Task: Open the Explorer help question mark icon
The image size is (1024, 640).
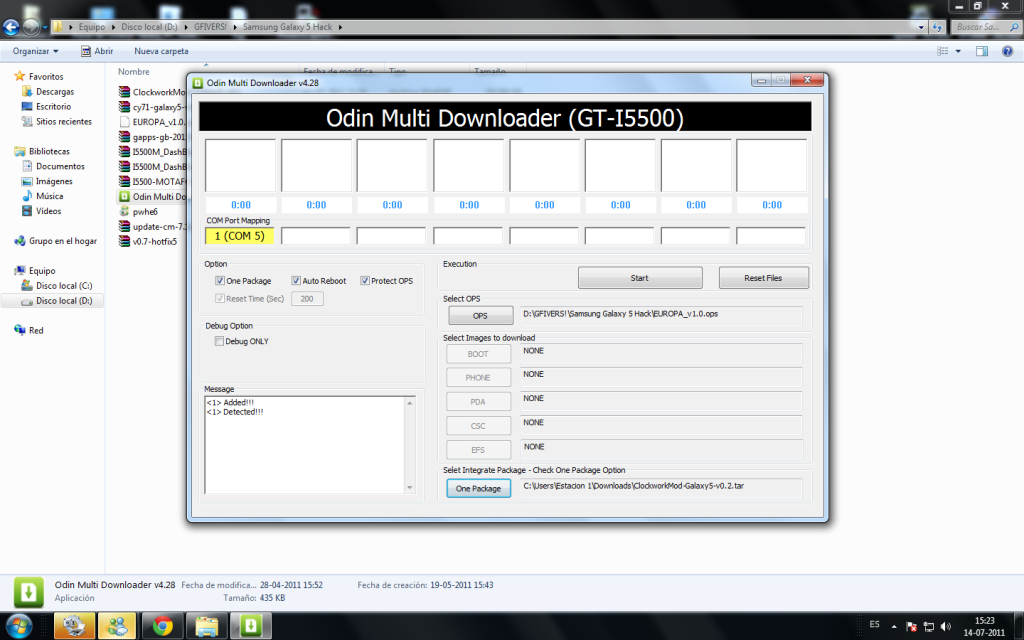Action: (1007, 51)
